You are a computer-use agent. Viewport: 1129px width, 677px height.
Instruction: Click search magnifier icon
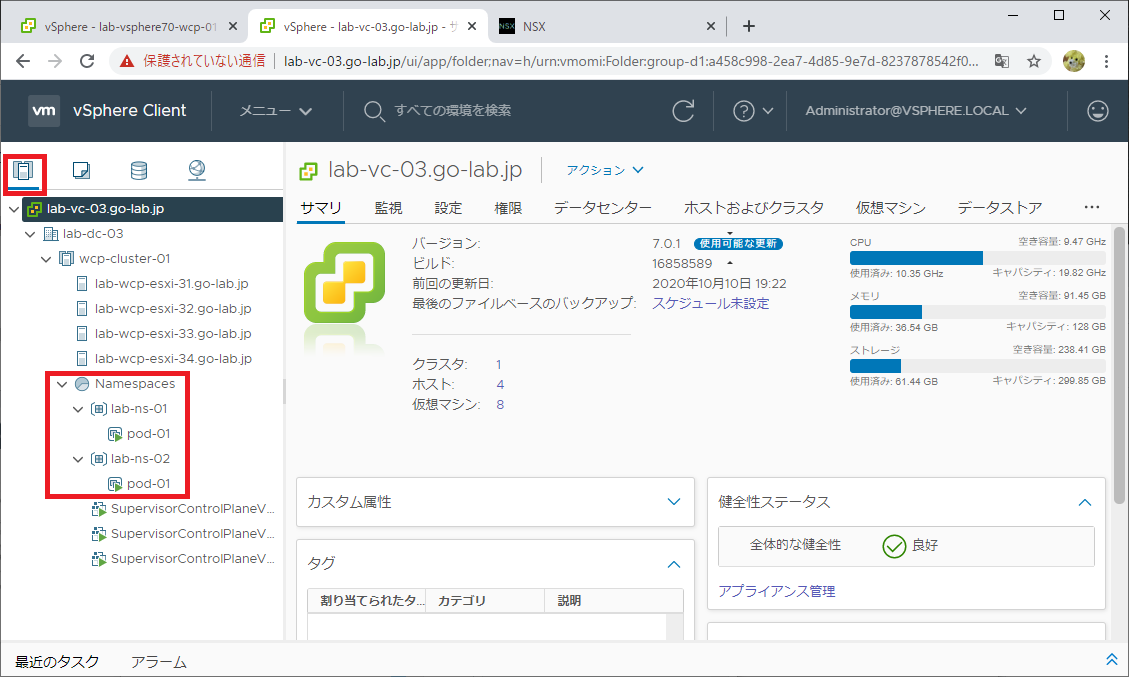374,111
